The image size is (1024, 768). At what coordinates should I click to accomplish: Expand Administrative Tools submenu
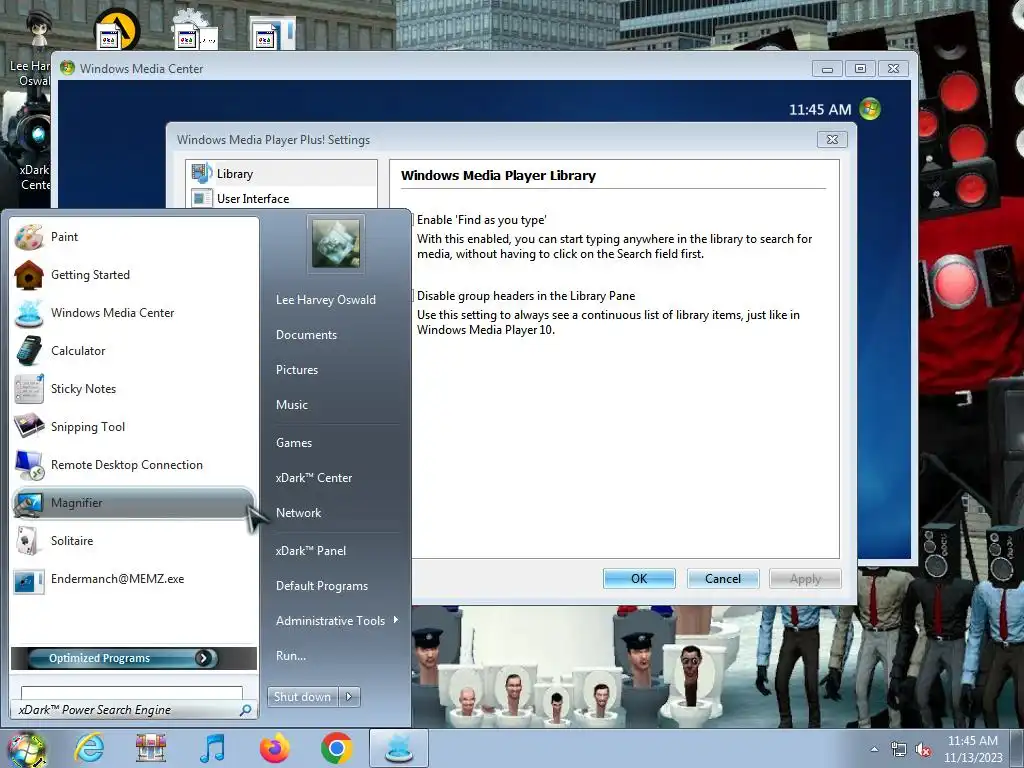tap(337, 621)
